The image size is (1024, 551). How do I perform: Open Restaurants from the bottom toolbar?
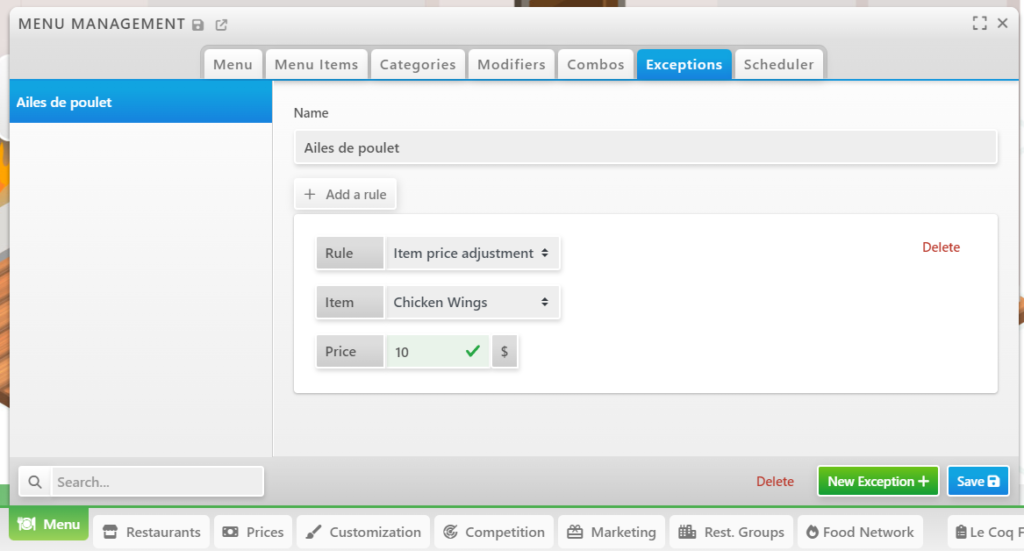pyautogui.click(x=151, y=532)
